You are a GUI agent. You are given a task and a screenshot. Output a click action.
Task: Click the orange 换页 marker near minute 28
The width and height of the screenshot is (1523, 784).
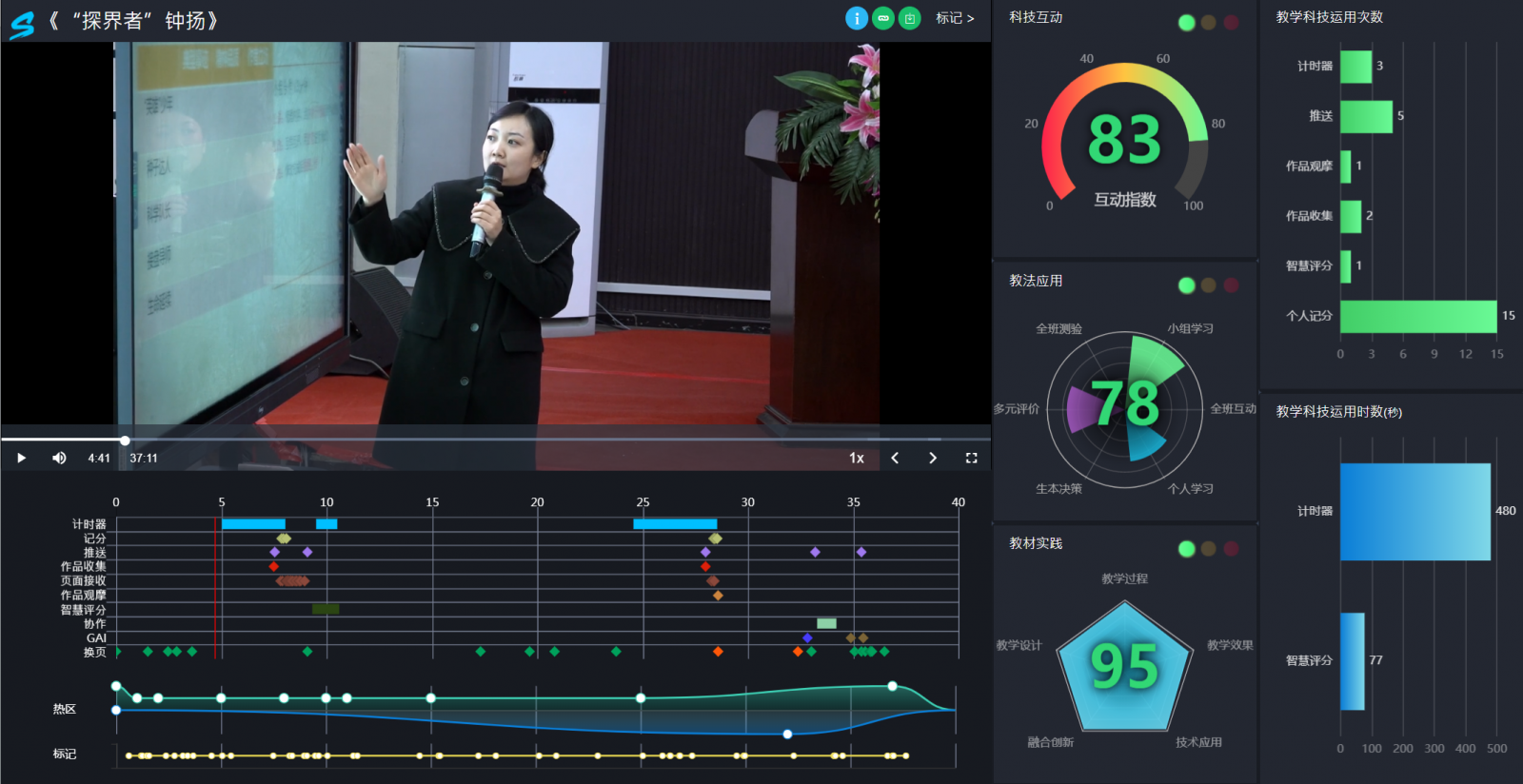[718, 652]
